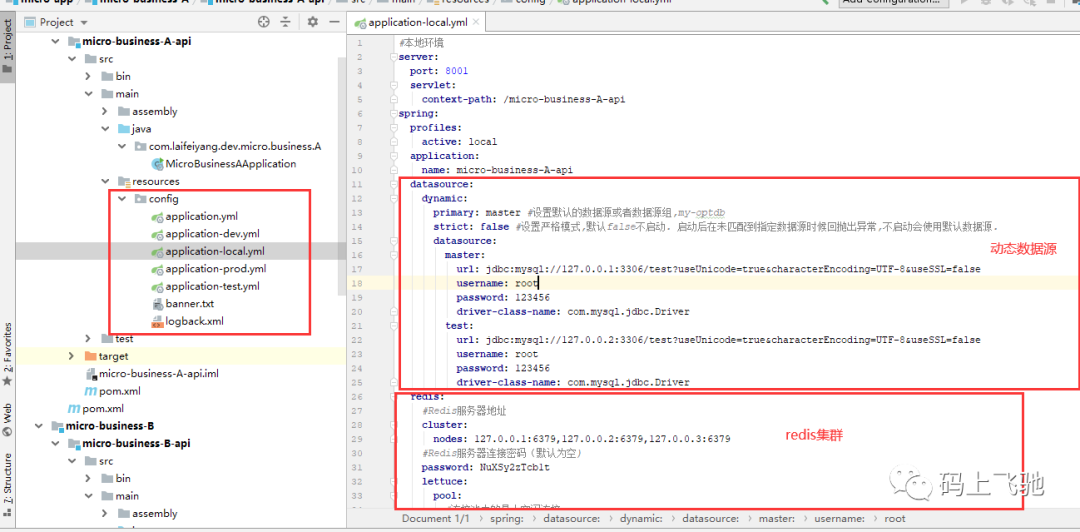Select the application-local.yml editor tab

[x=417, y=22]
